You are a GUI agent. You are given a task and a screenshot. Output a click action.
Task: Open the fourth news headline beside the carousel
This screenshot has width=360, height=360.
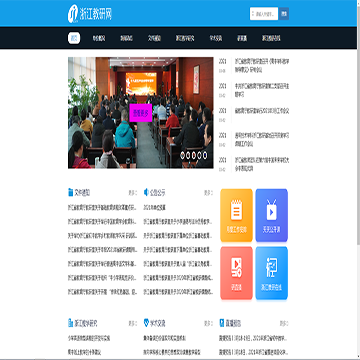262,140
